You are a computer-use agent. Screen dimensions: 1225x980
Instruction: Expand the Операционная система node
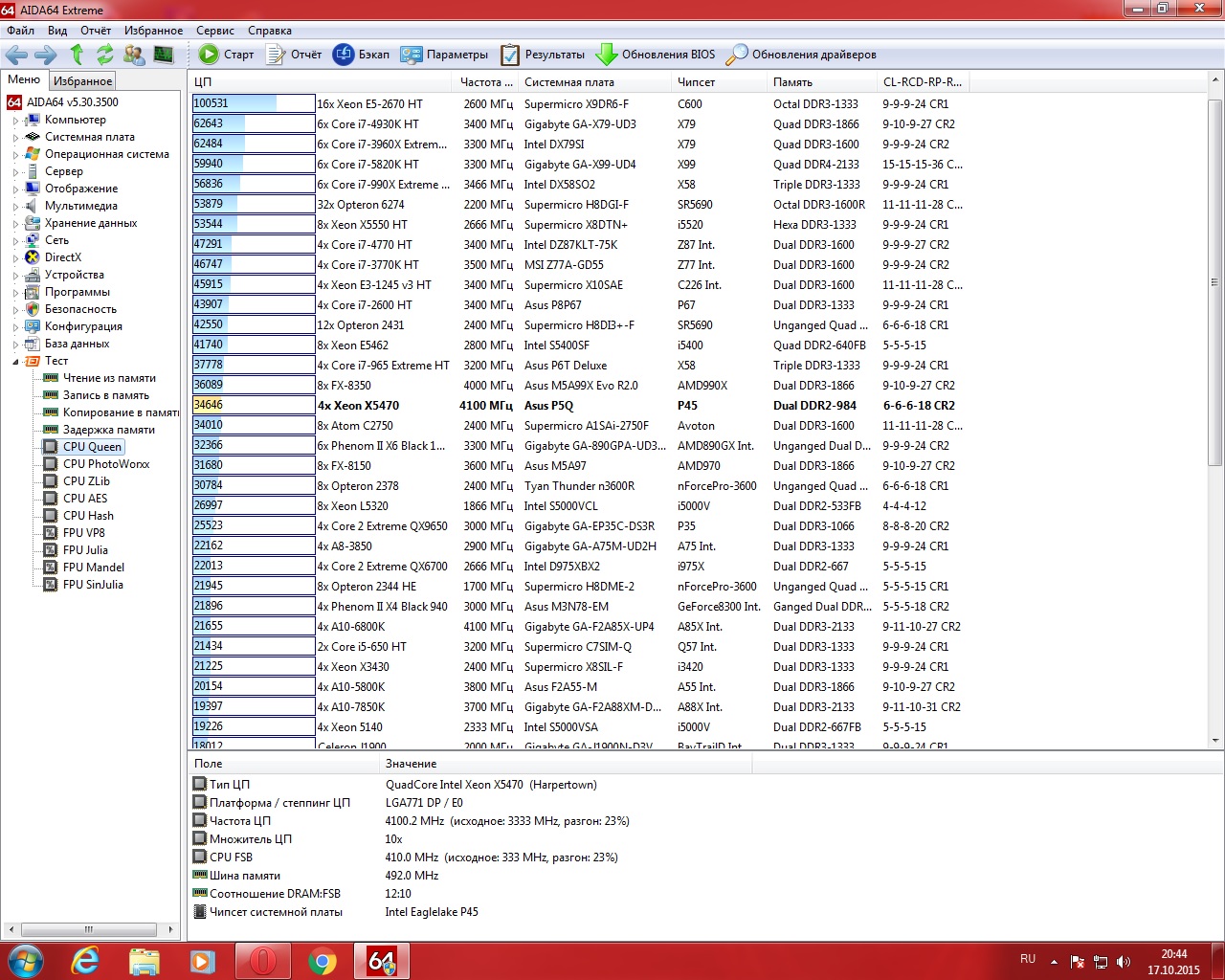16,155
